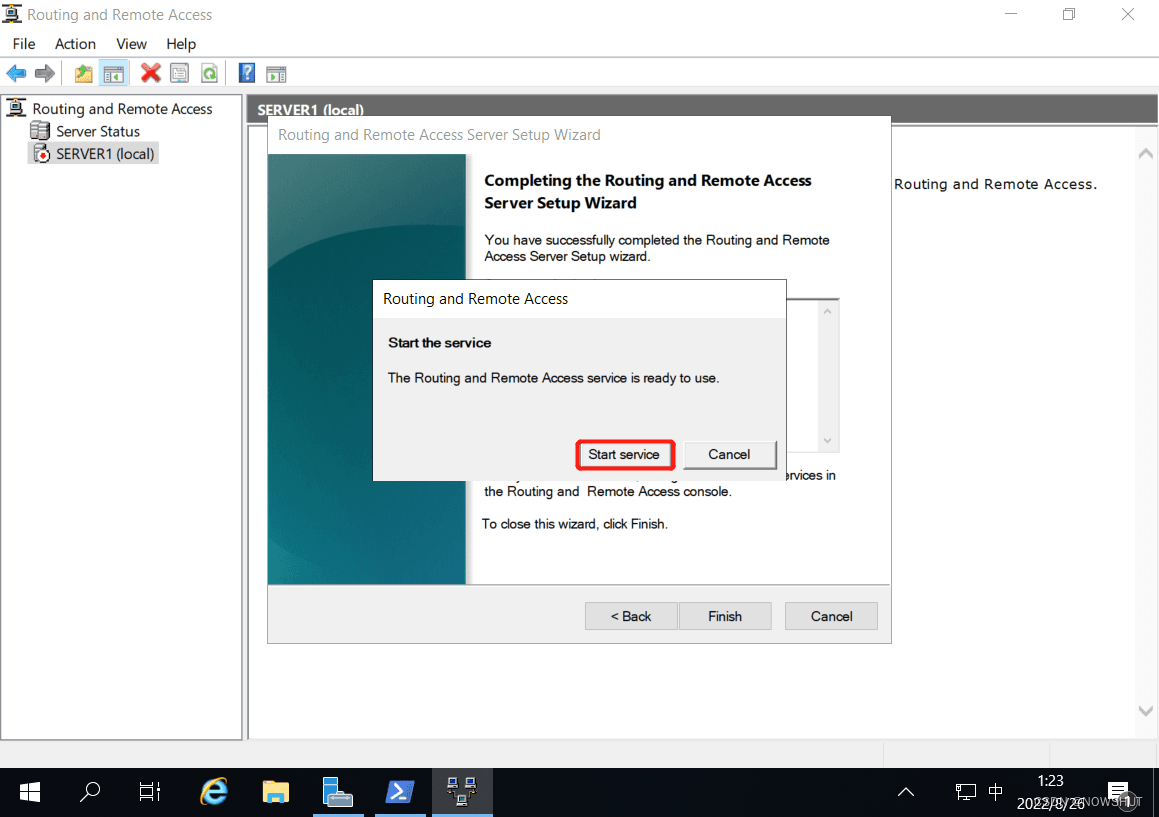Viewport: 1159px width, 817px height.
Task: Click the Forward arrow toolbar icon
Action: (x=45, y=73)
